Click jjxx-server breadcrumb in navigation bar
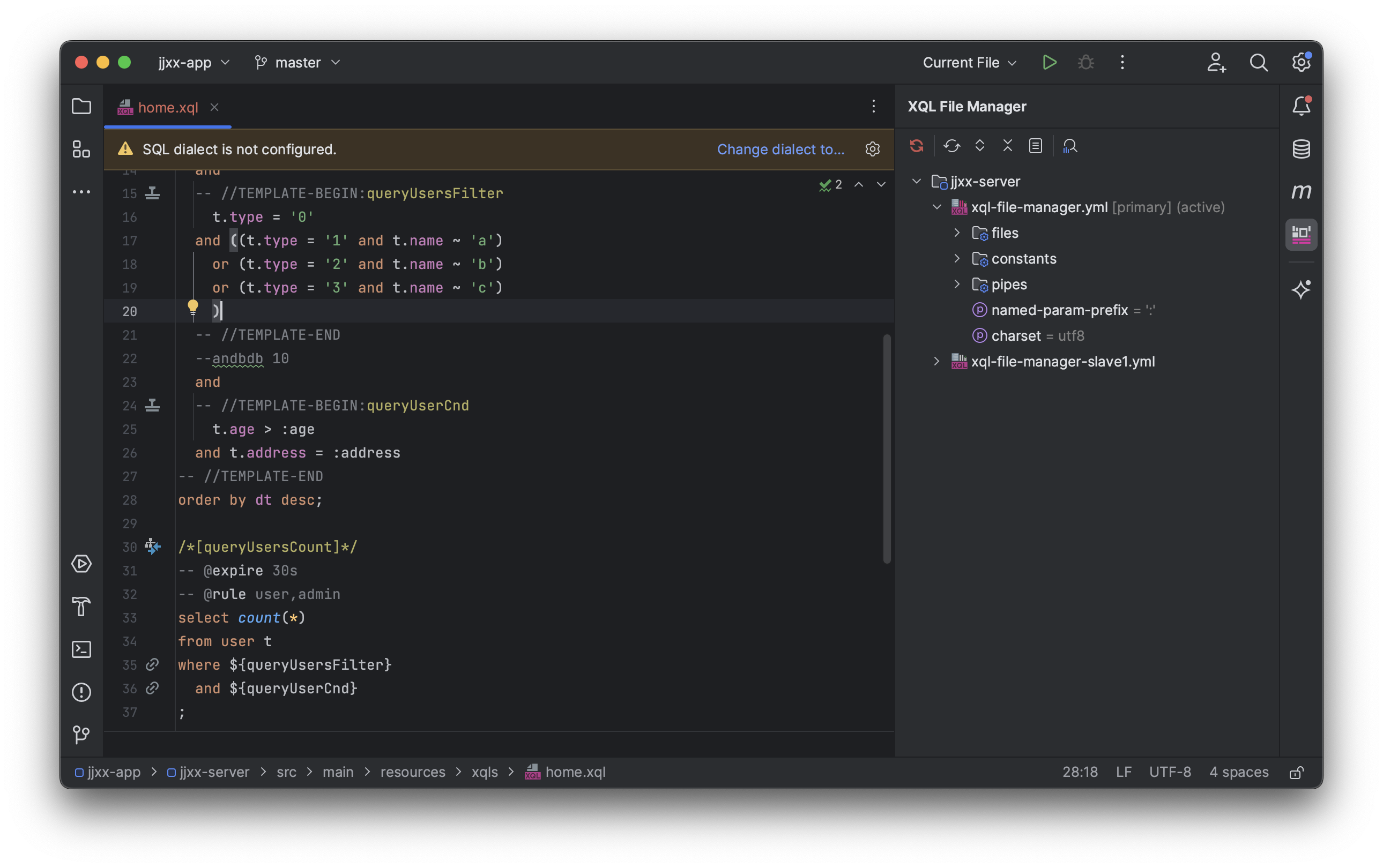Viewport: 1383px width, 868px height. pyautogui.click(x=209, y=773)
